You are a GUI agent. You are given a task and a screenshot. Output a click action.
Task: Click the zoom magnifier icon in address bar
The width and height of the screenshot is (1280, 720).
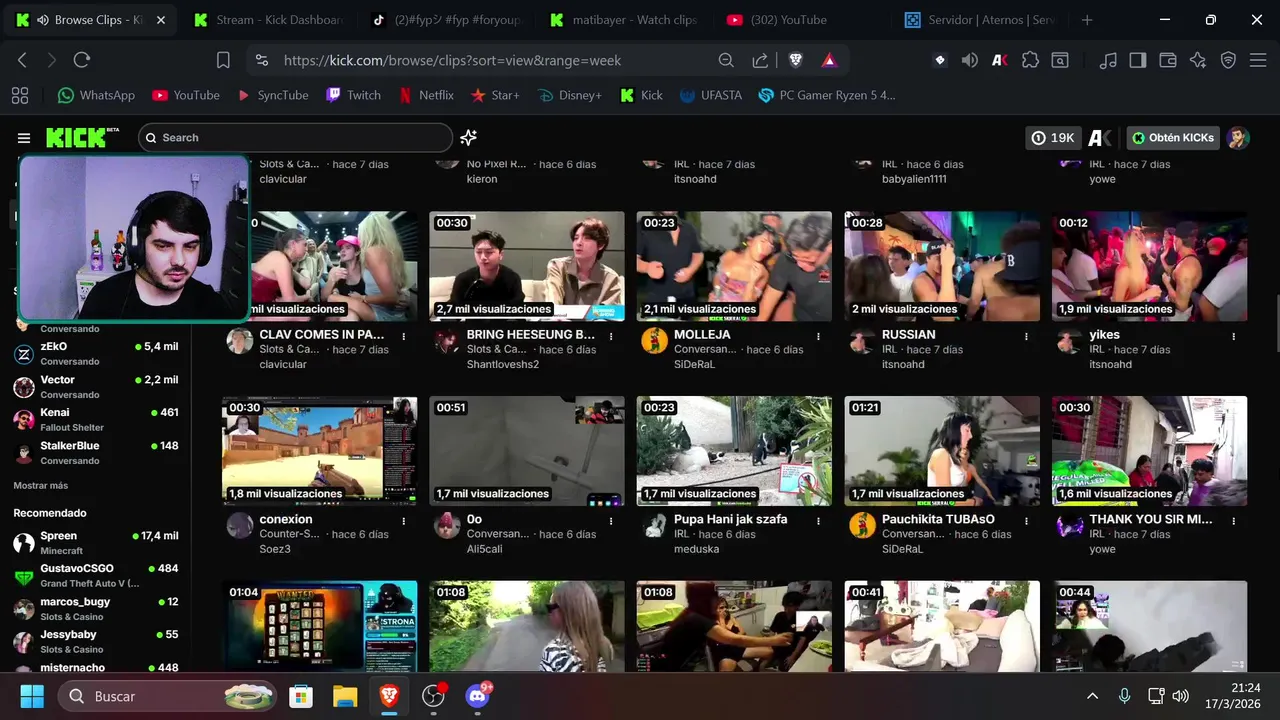726,60
